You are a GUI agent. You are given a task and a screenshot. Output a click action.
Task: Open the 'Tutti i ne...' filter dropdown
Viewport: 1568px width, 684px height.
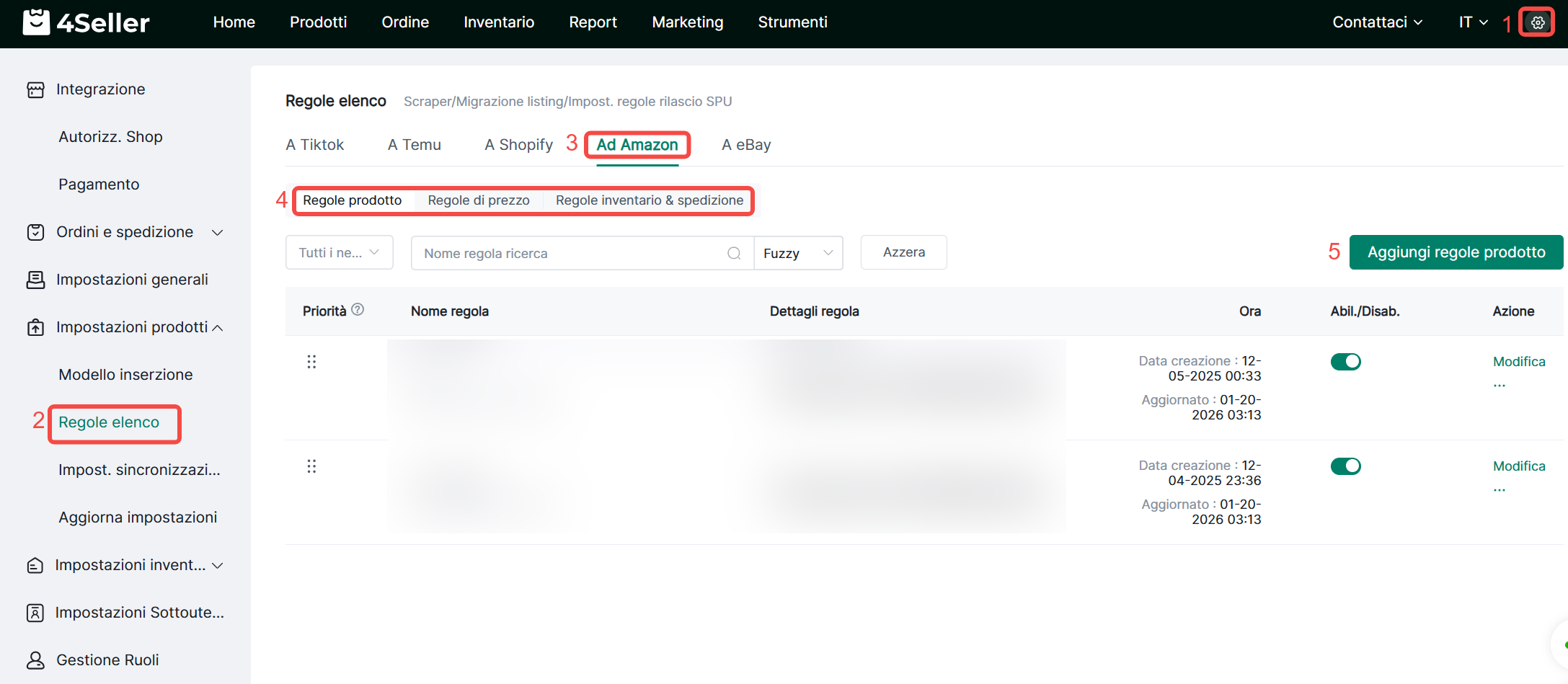point(339,252)
